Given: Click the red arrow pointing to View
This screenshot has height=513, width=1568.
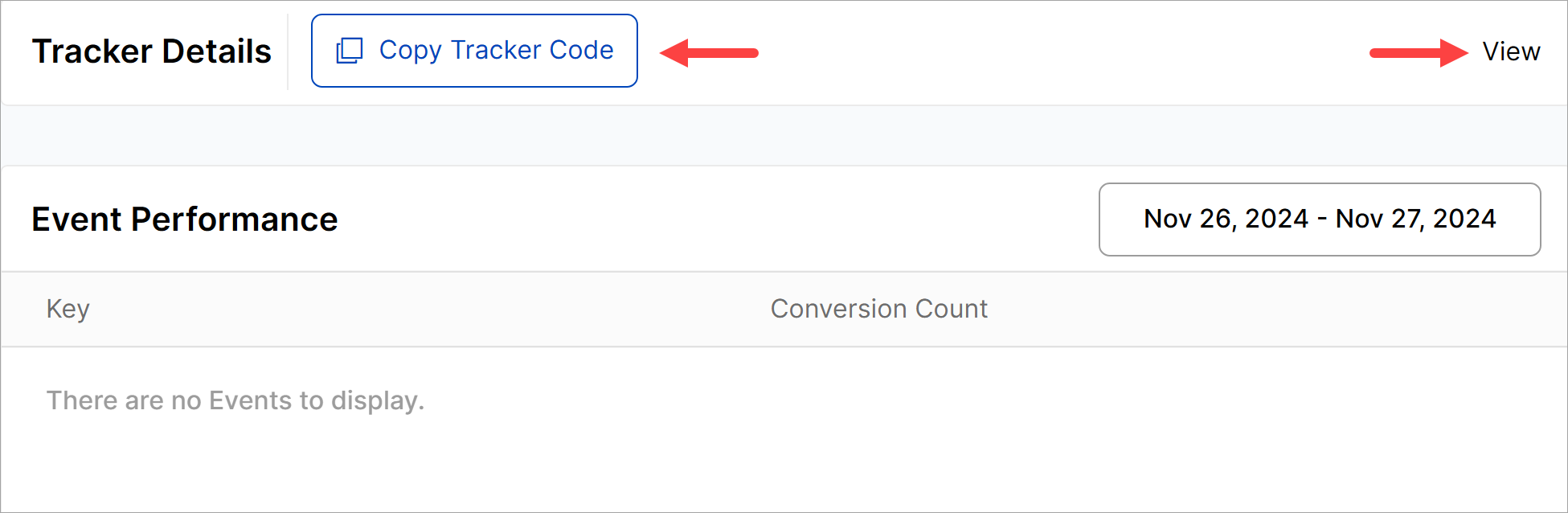Looking at the screenshot, I should 1419,53.
